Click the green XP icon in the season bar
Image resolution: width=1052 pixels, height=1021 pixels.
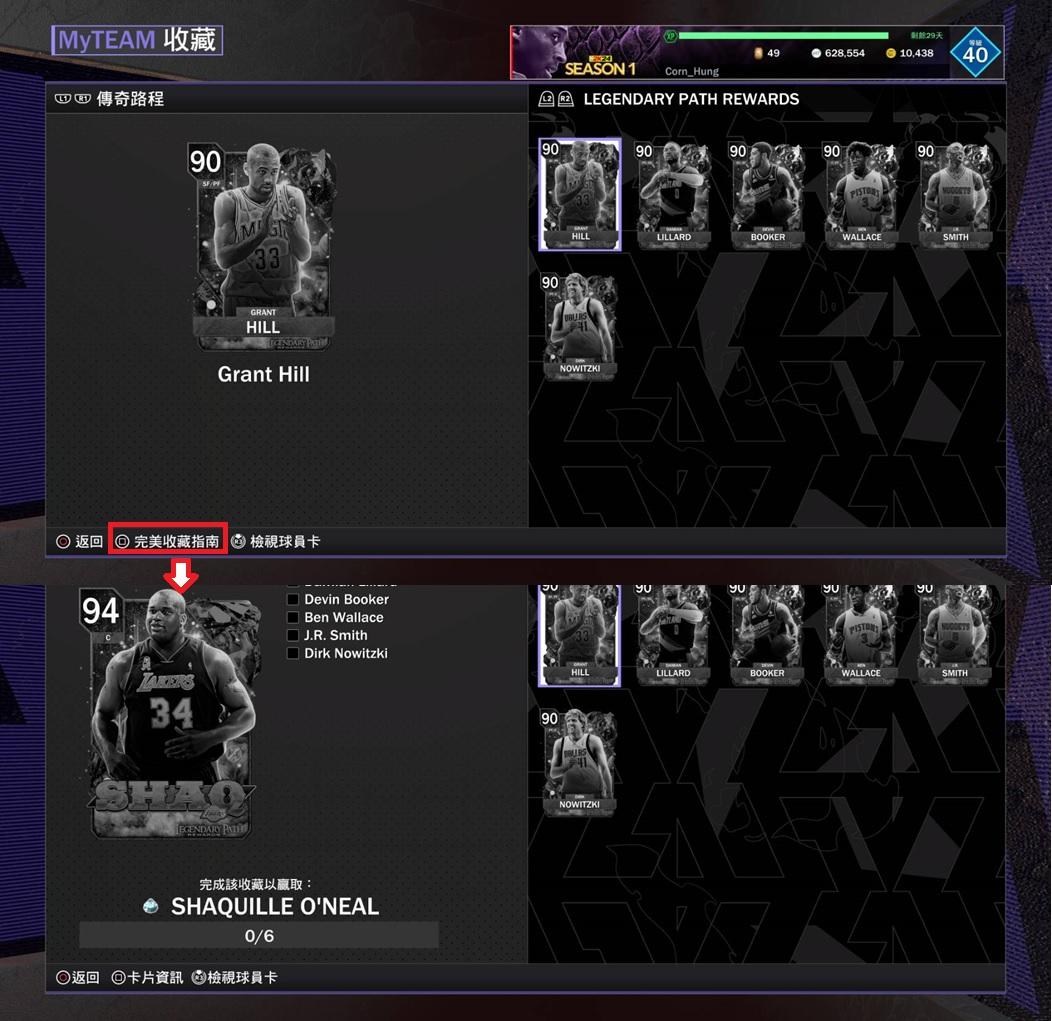[670, 36]
